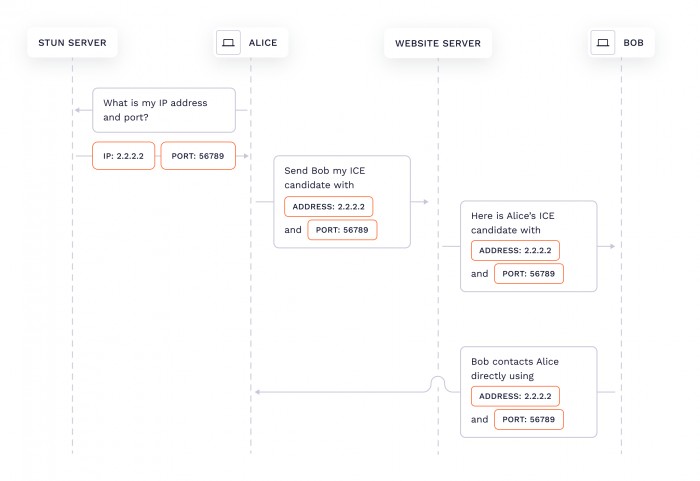700x481 pixels.
Task: Select the STUN SERVER header label
Action: coord(72,43)
